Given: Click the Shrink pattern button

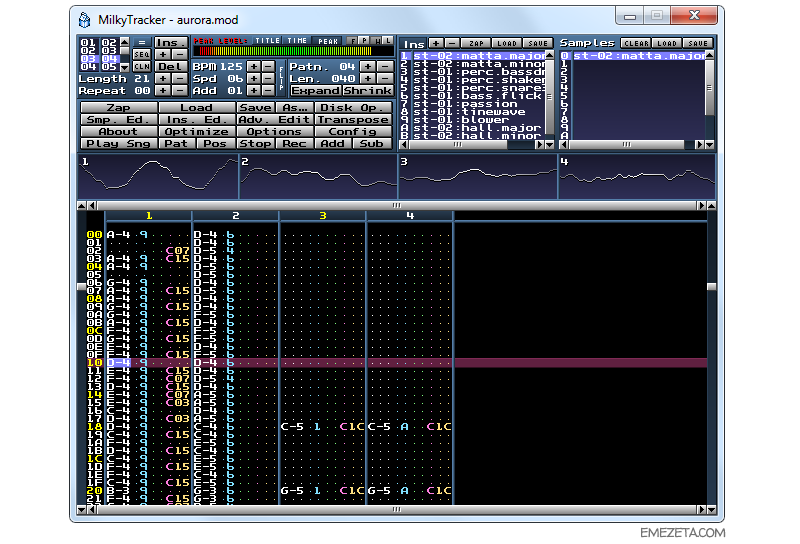Looking at the screenshot, I should 368,90.
